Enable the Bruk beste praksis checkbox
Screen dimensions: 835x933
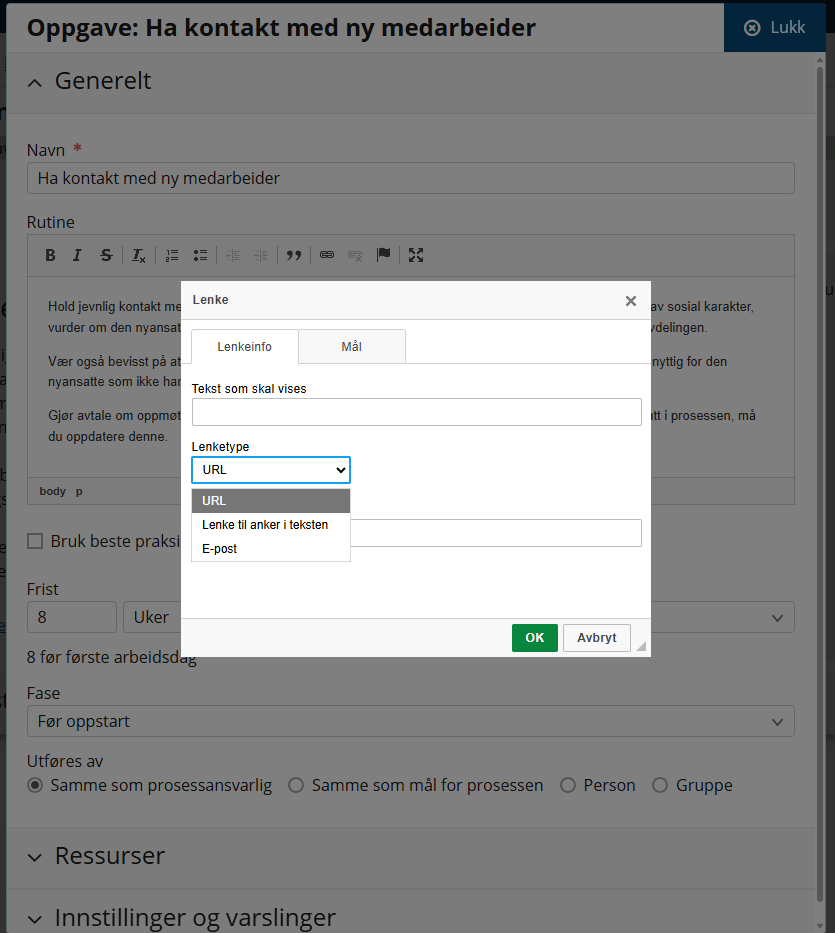(35, 541)
